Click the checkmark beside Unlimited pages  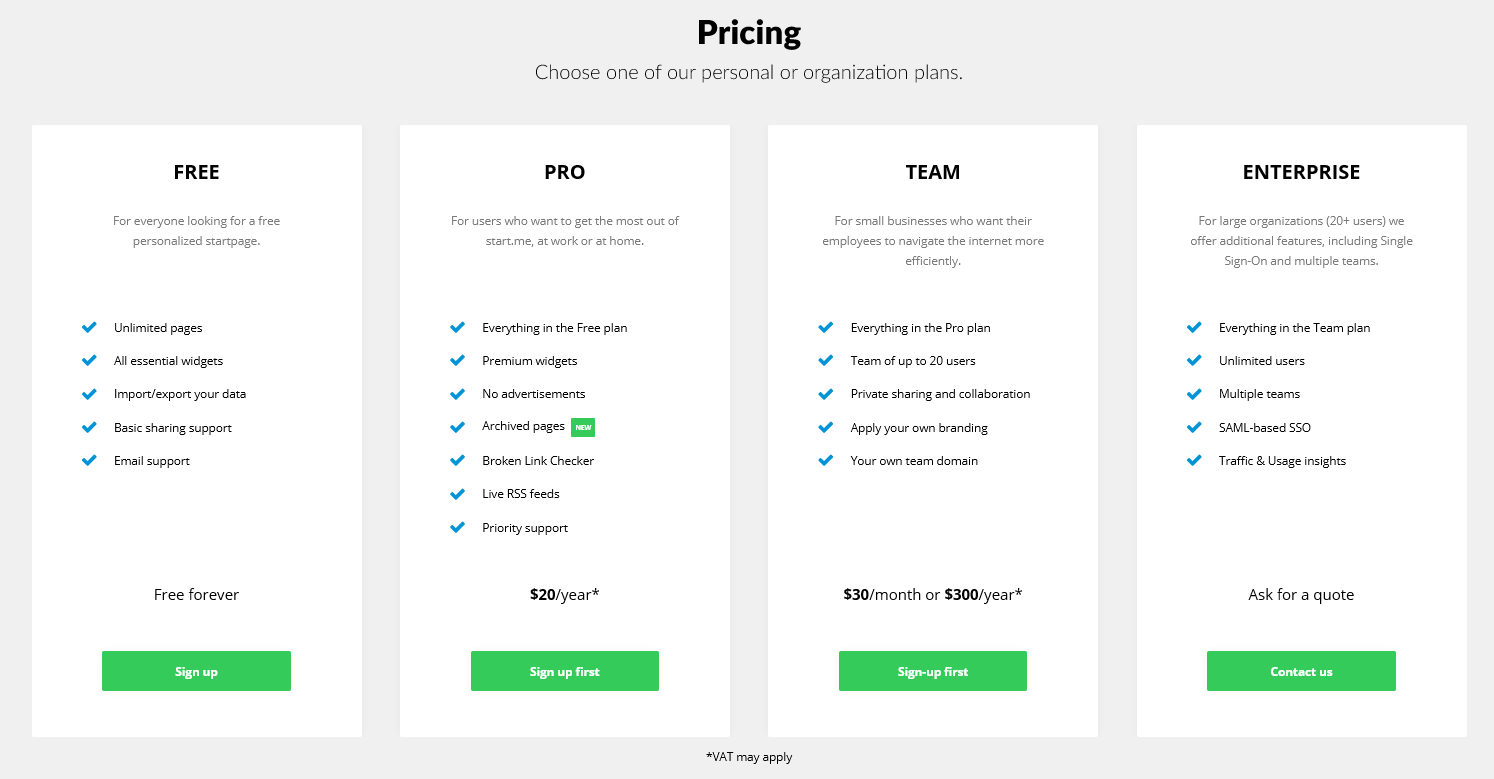[x=88, y=327]
